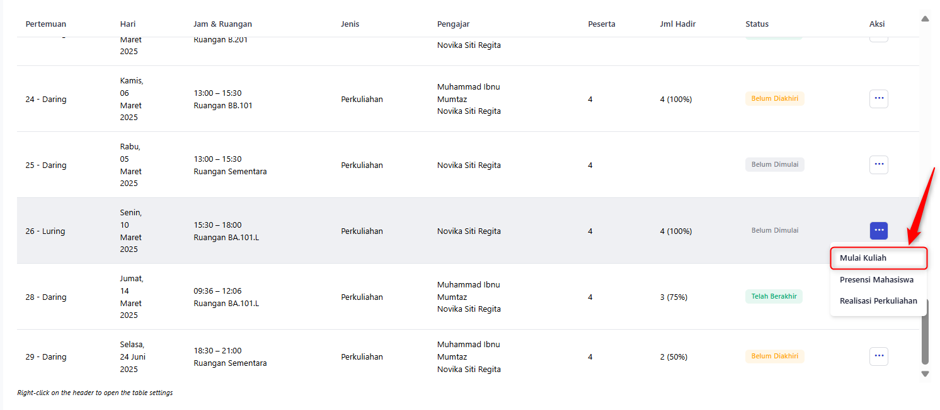The height and width of the screenshot is (410, 940).
Task: Click the Jml Hadir column header
Action: pos(677,24)
